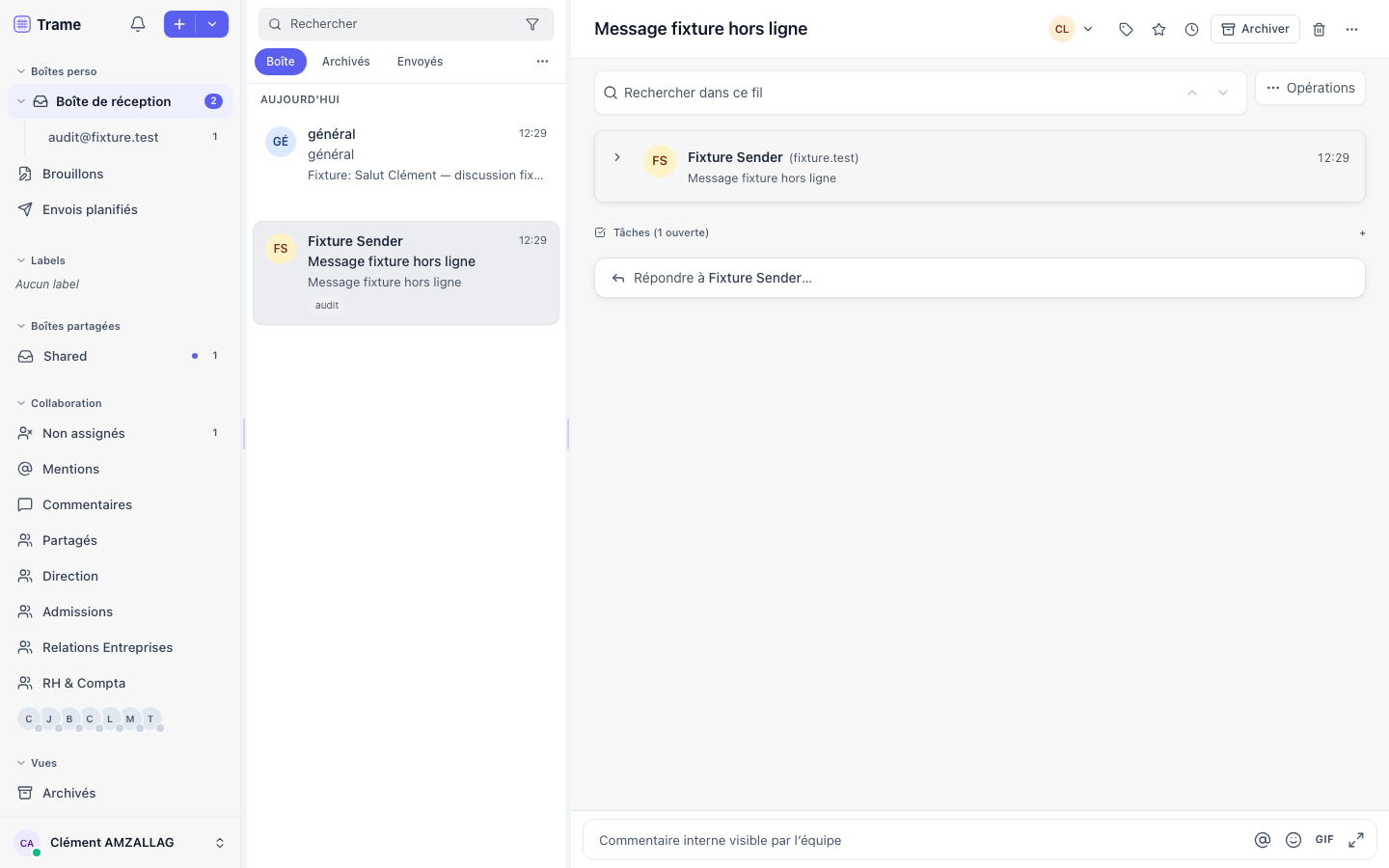Star the conversation
Image resolution: width=1389 pixels, height=868 pixels.
(1158, 29)
